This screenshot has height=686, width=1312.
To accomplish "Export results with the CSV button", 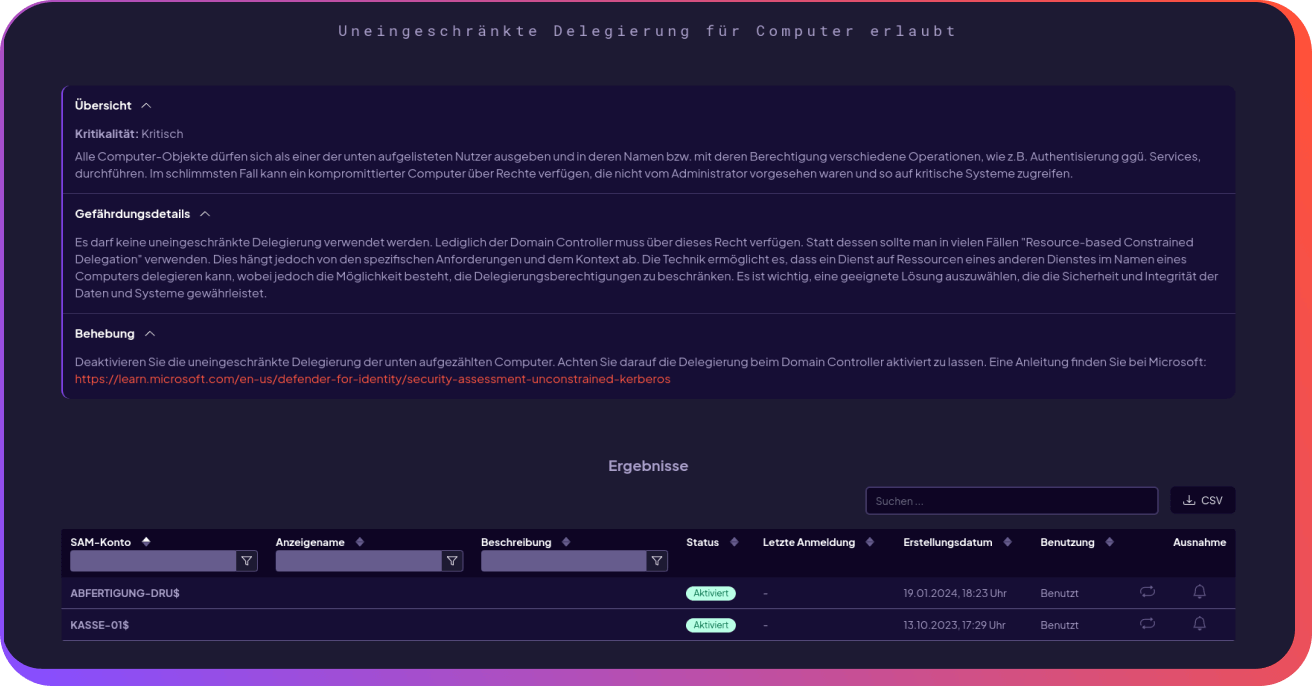I will click(1203, 501).
